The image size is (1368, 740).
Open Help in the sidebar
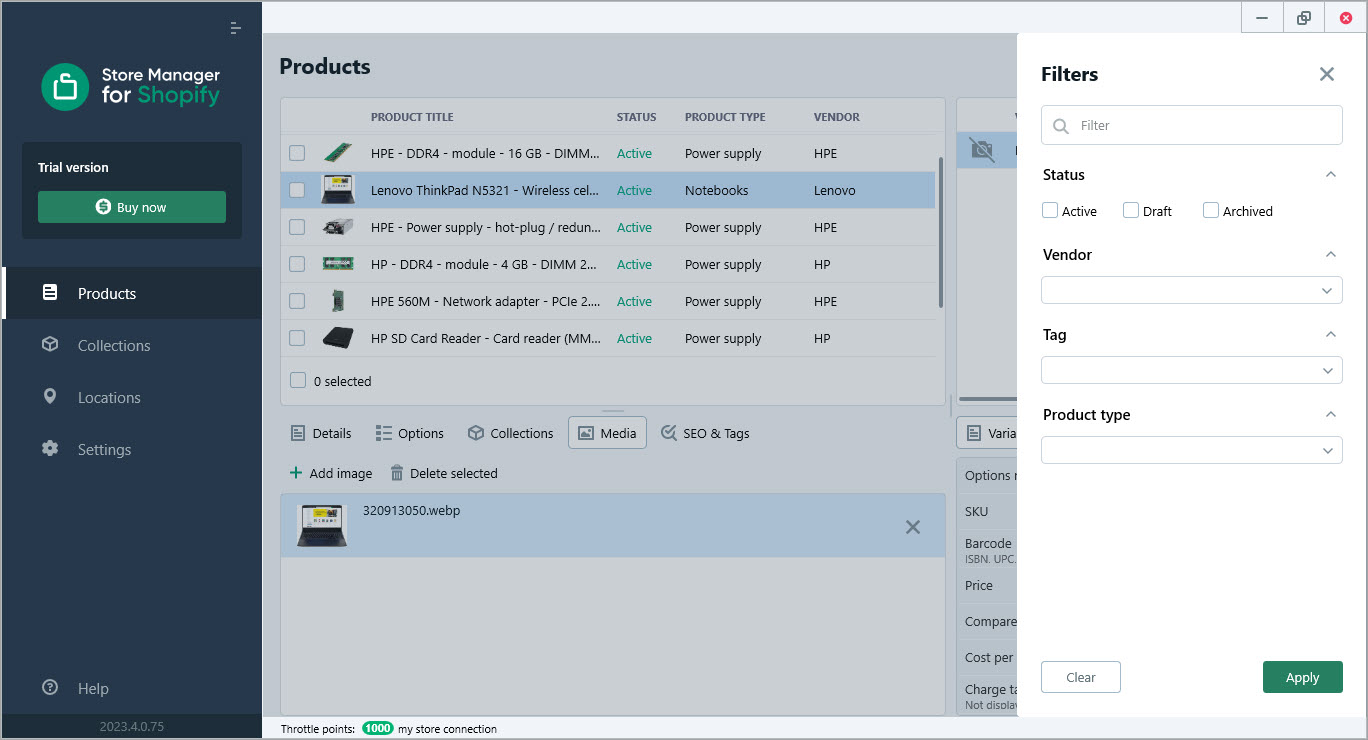tap(132, 688)
